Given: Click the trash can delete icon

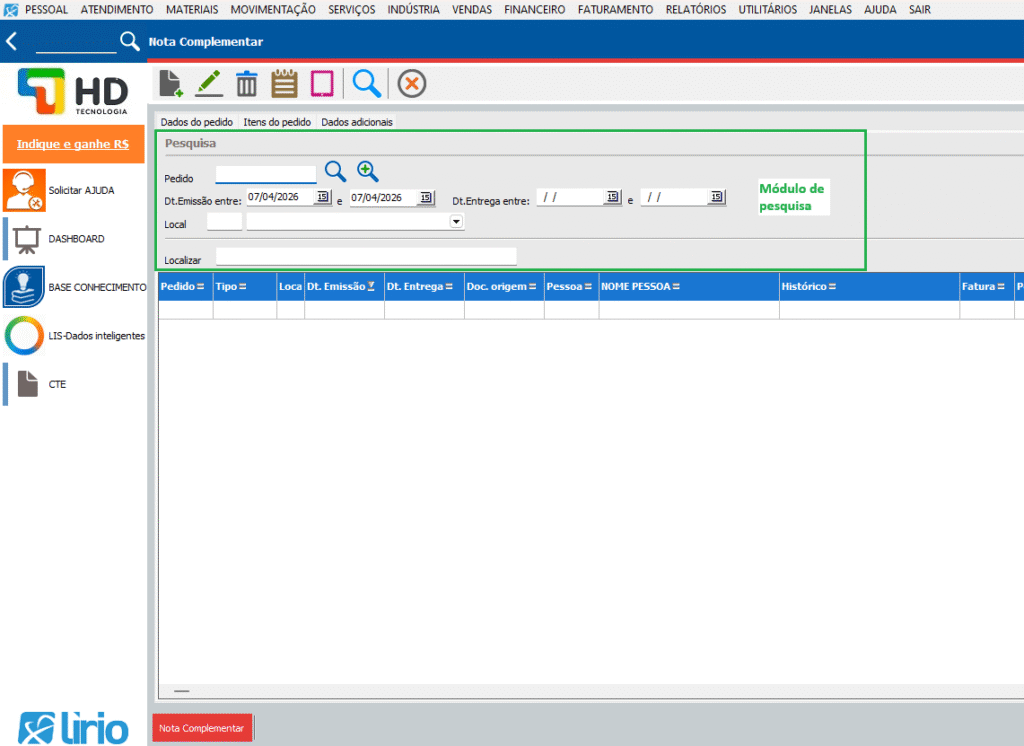Looking at the screenshot, I should (246, 83).
